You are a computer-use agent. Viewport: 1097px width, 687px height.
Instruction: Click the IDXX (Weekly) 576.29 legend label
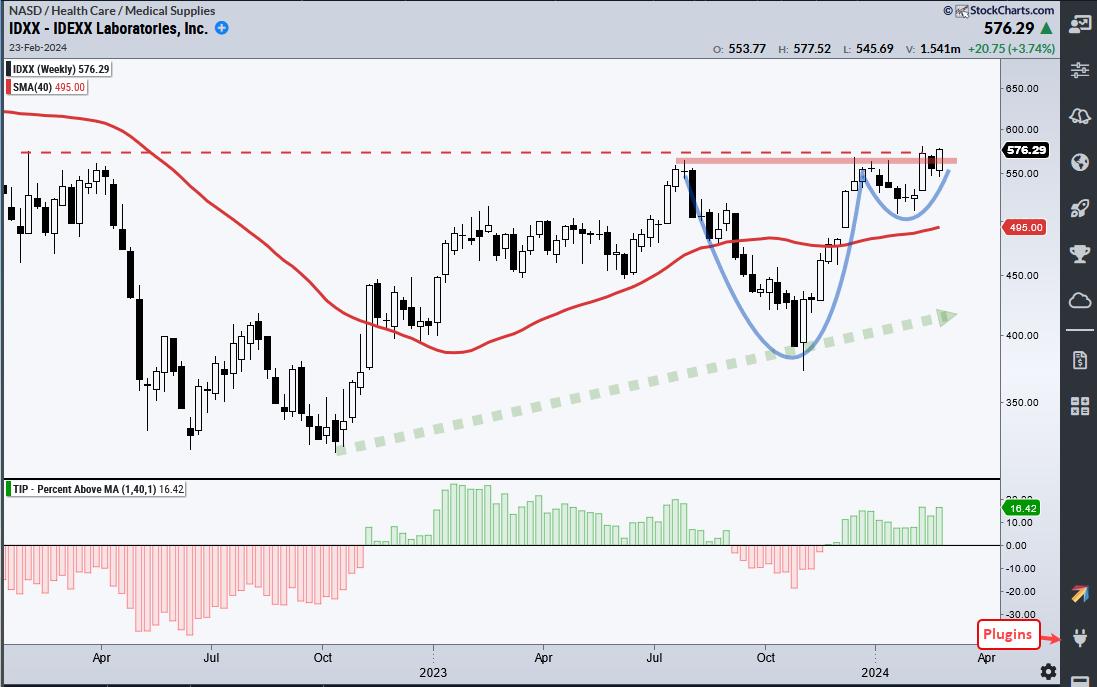click(58, 69)
